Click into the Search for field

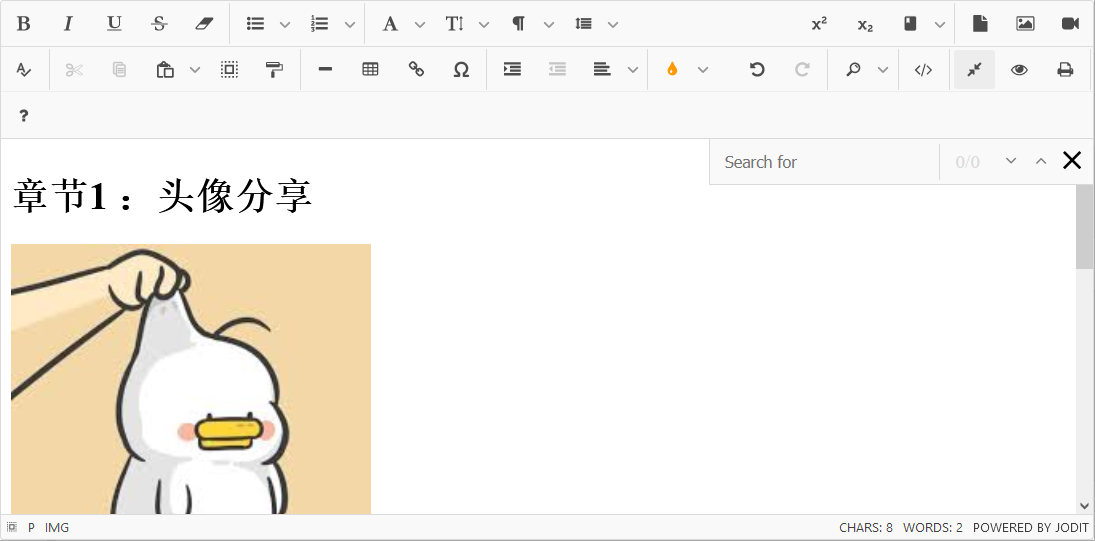point(825,162)
